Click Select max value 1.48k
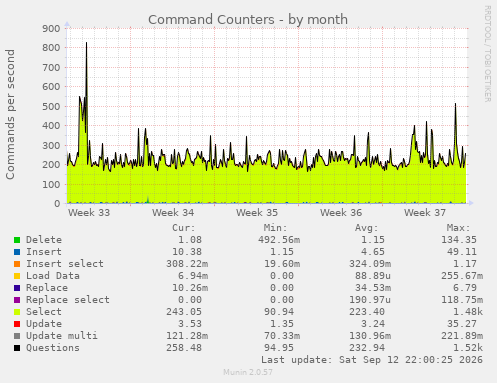This screenshot has width=497, height=383. [468, 312]
